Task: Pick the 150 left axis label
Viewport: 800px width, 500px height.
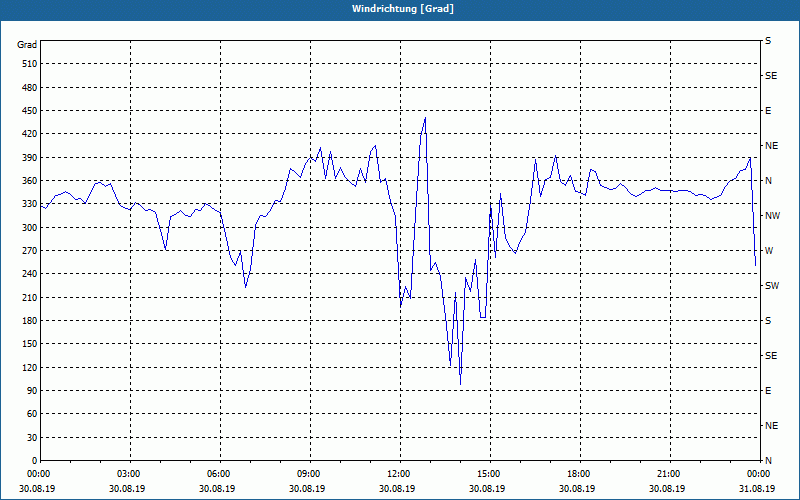Action: [x=29, y=344]
